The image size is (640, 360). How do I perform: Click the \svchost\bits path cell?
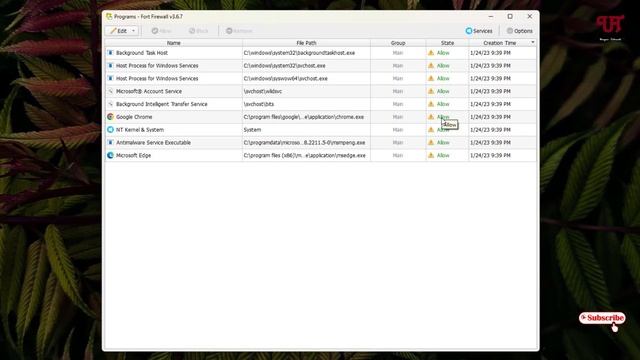point(259,104)
